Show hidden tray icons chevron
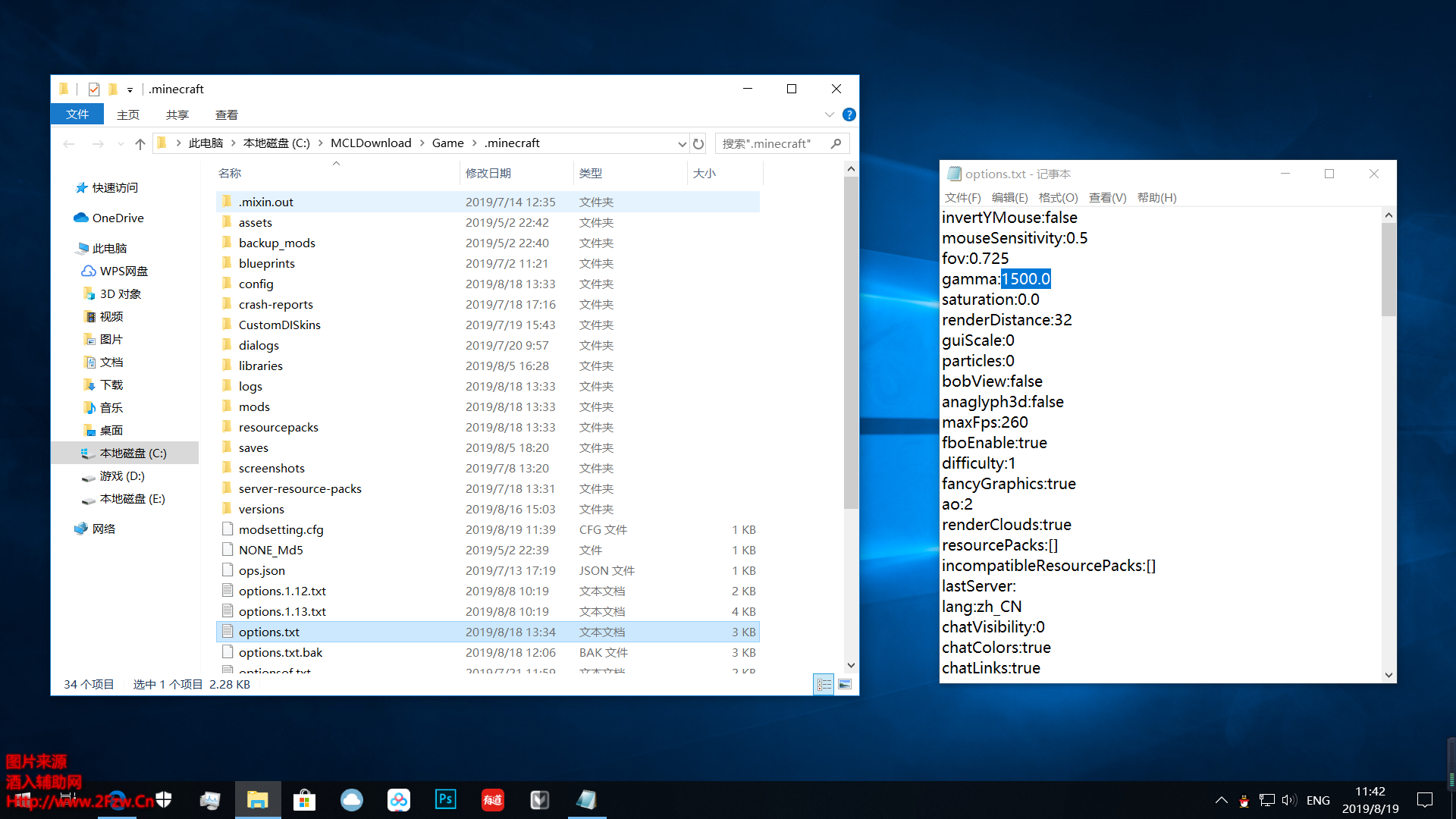This screenshot has width=1456, height=819. (x=1222, y=800)
